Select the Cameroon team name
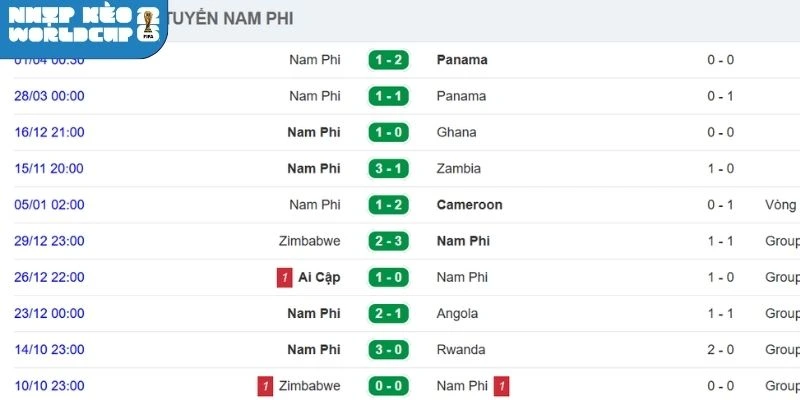This screenshot has width=800, height=400. coord(469,205)
